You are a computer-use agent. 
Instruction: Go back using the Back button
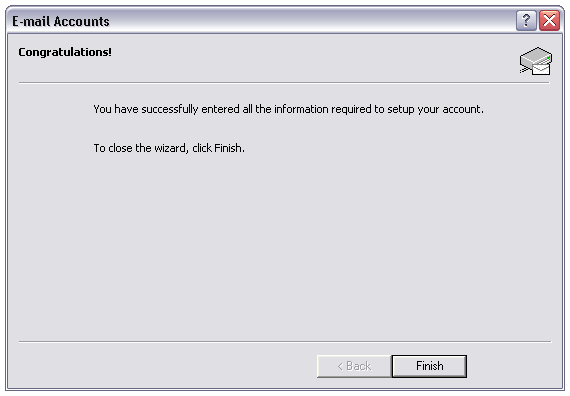[354, 366]
